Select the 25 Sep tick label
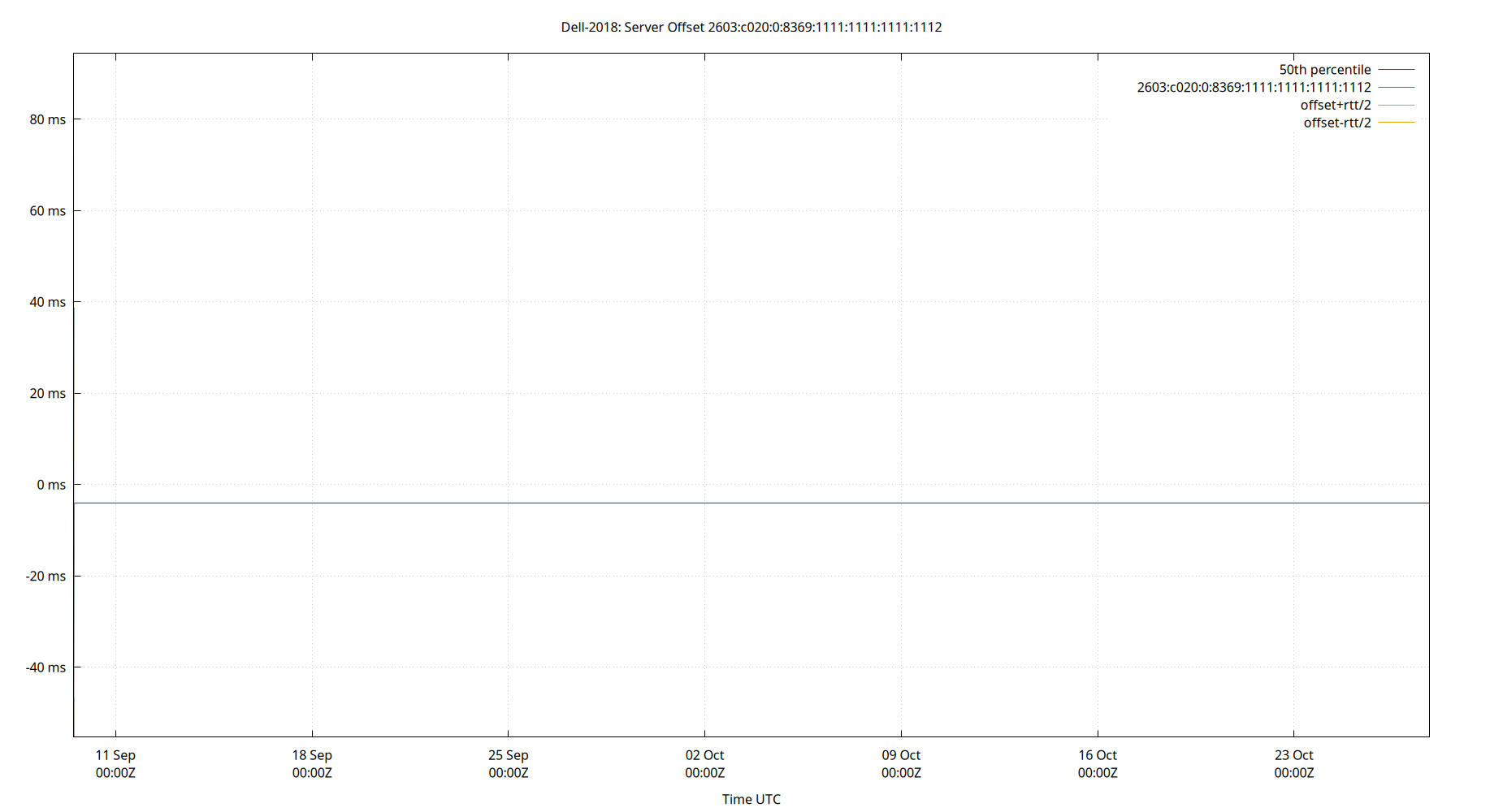The image size is (1503, 812). pos(509,763)
